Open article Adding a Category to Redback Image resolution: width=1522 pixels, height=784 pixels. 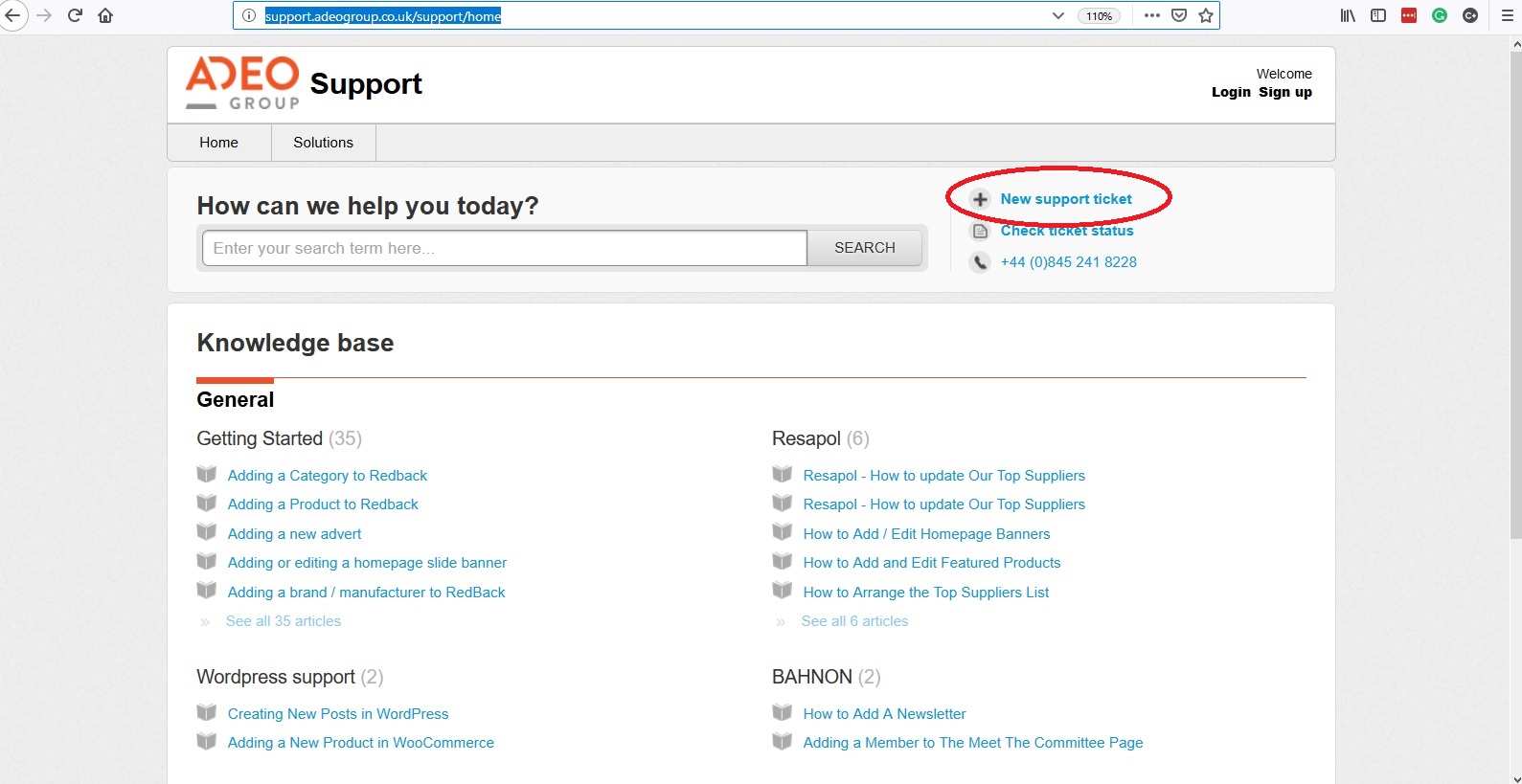click(x=328, y=476)
